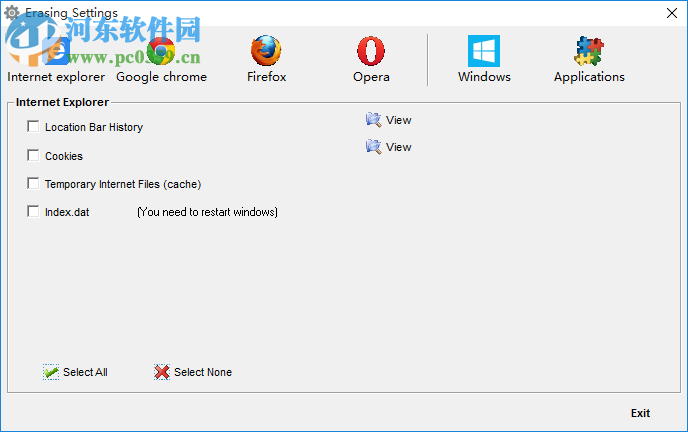View stored Cookies

click(388, 146)
